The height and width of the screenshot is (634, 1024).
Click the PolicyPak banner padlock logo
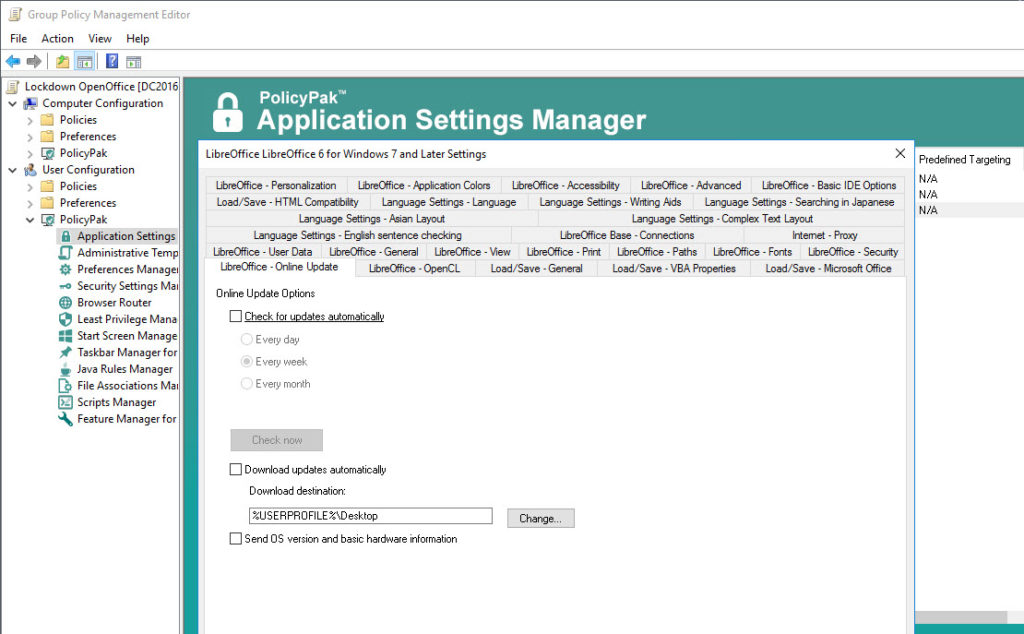(x=228, y=112)
